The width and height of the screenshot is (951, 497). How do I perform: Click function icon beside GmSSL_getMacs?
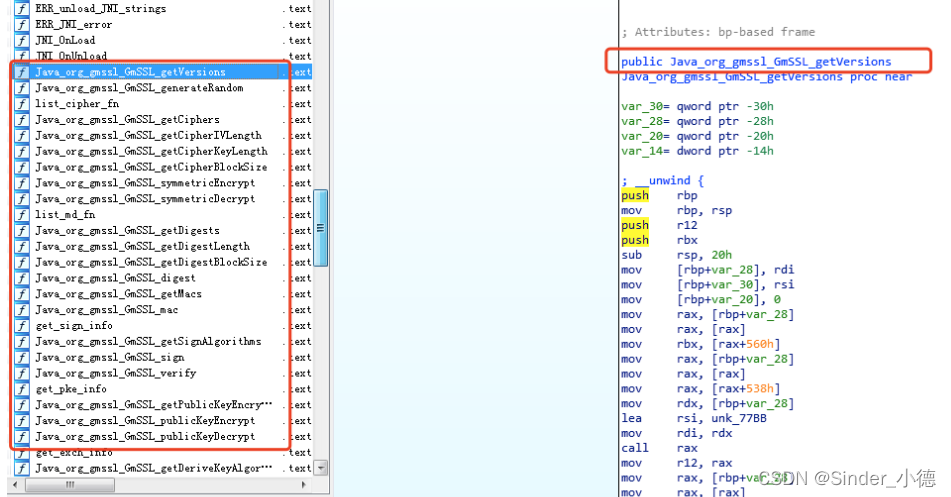coord(22,294)
